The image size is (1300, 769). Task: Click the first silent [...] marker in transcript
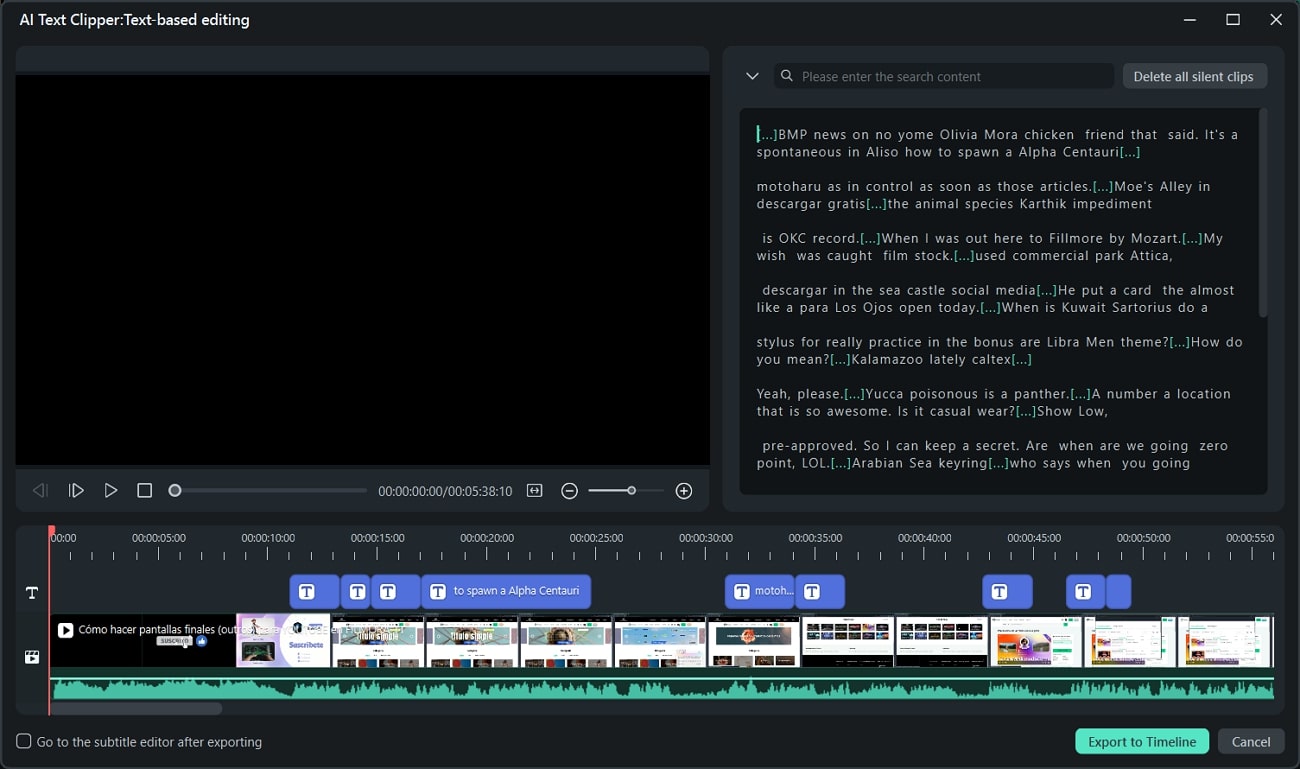click(767, 134)
